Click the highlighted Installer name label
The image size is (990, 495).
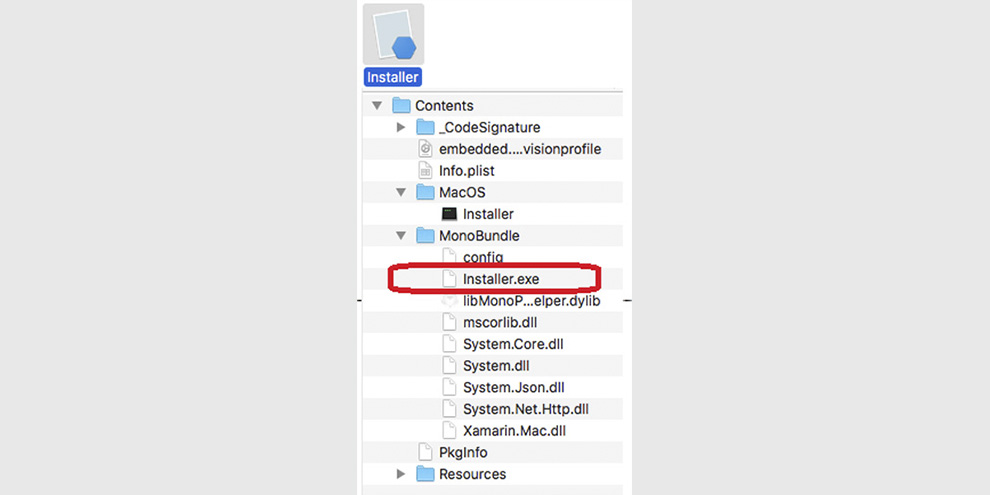[393, 77]
